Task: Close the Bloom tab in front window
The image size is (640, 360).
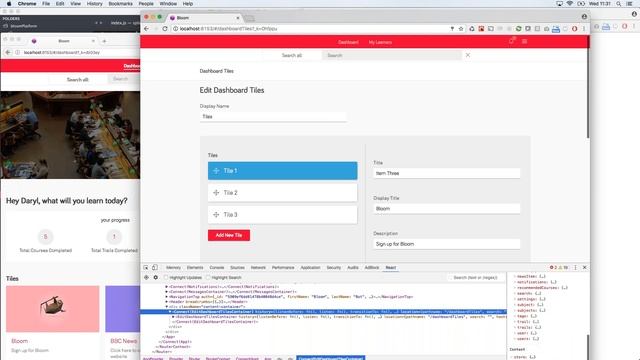Action: 238,18
